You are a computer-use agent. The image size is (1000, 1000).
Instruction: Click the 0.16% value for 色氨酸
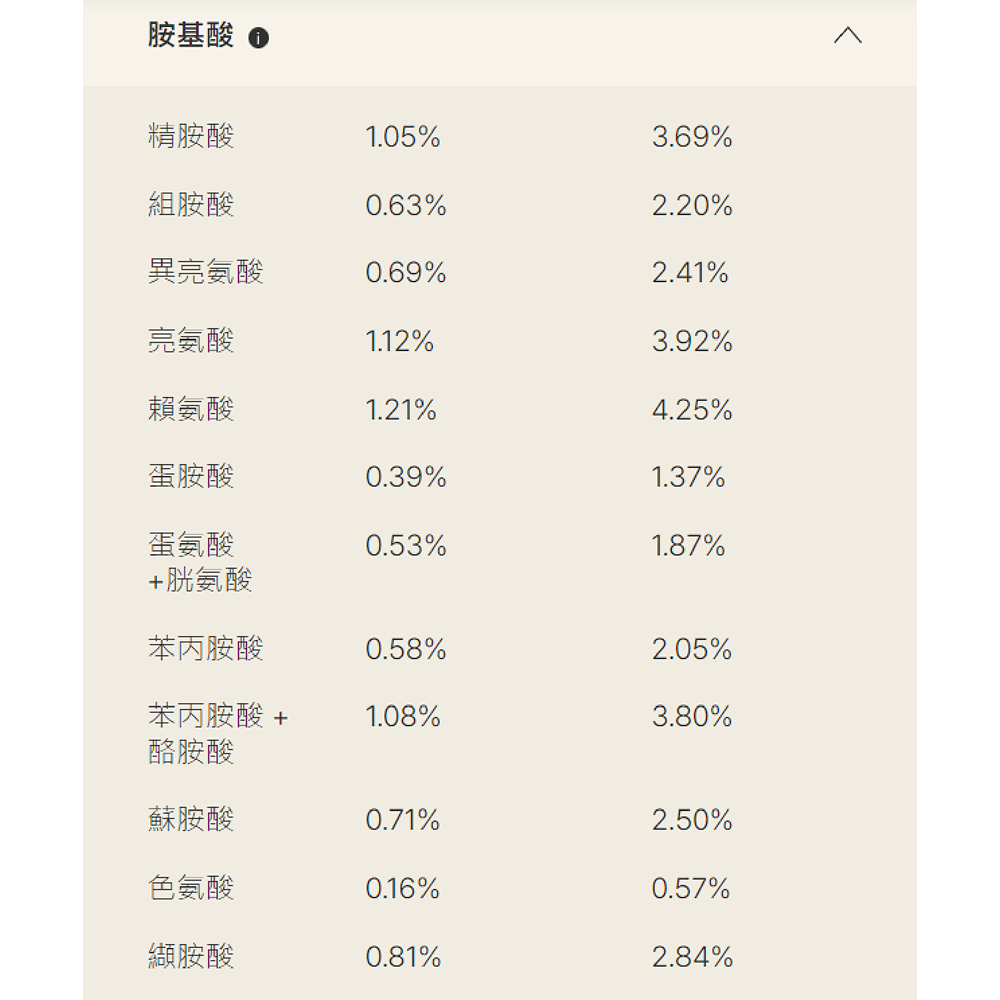(402, 888)
